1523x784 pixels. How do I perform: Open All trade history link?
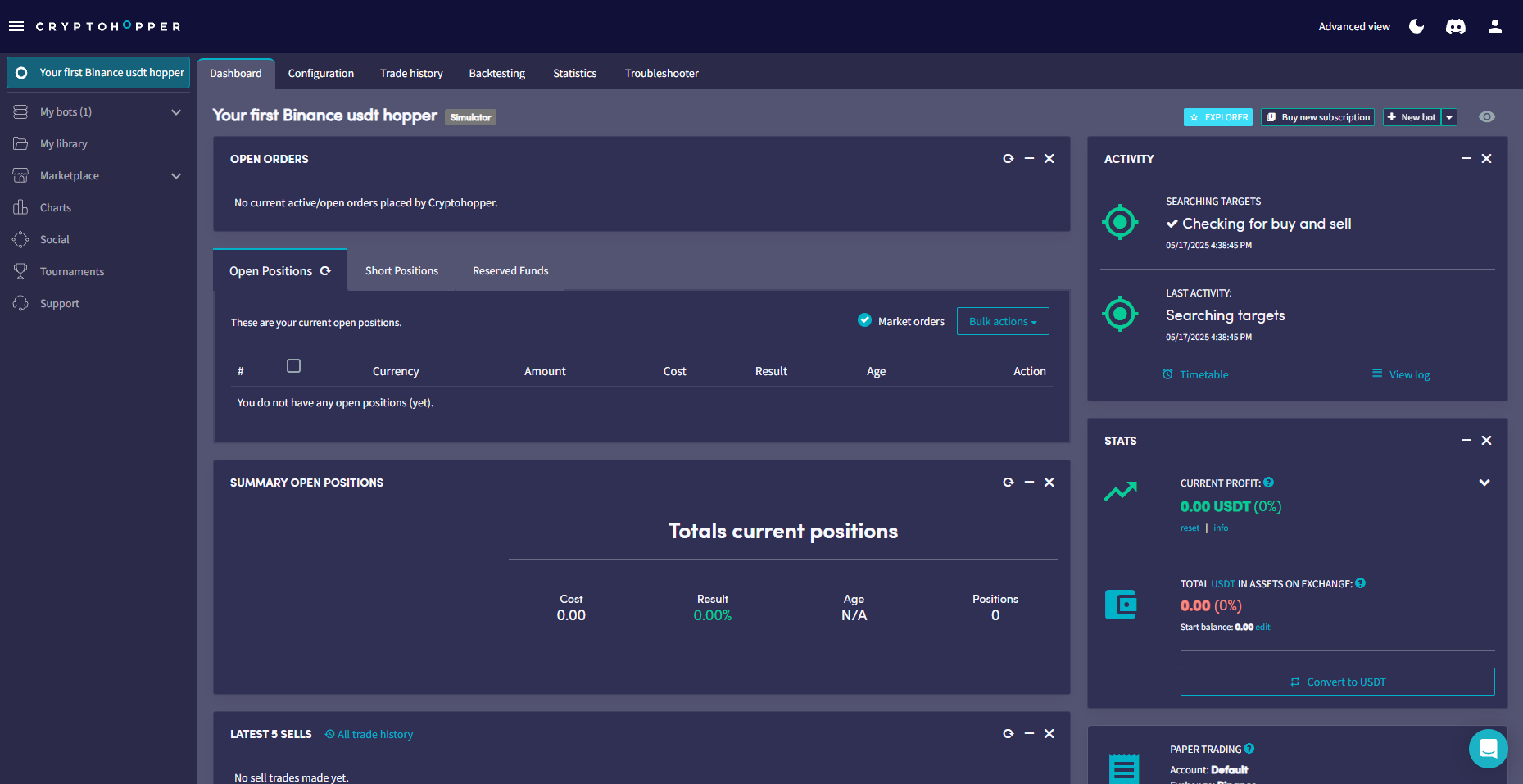(369, 734)
